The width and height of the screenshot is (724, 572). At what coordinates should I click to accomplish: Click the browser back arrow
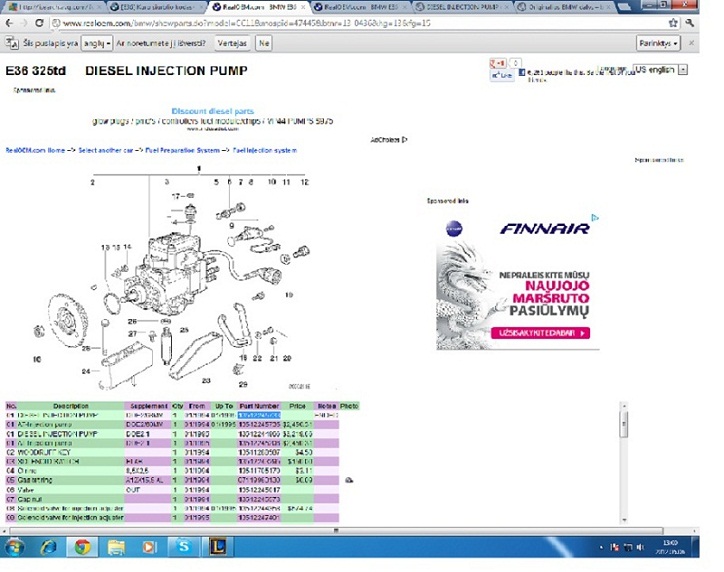[9, 23]
